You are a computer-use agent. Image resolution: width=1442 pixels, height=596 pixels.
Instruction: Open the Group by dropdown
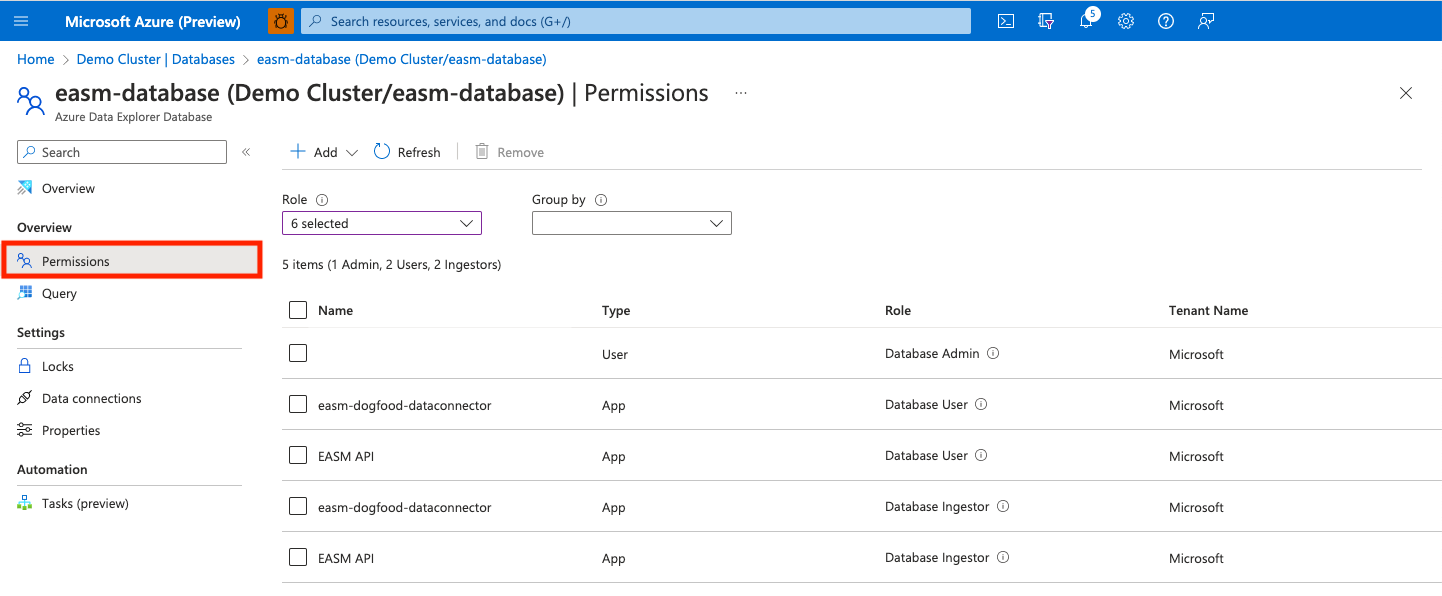coord(631,222)
